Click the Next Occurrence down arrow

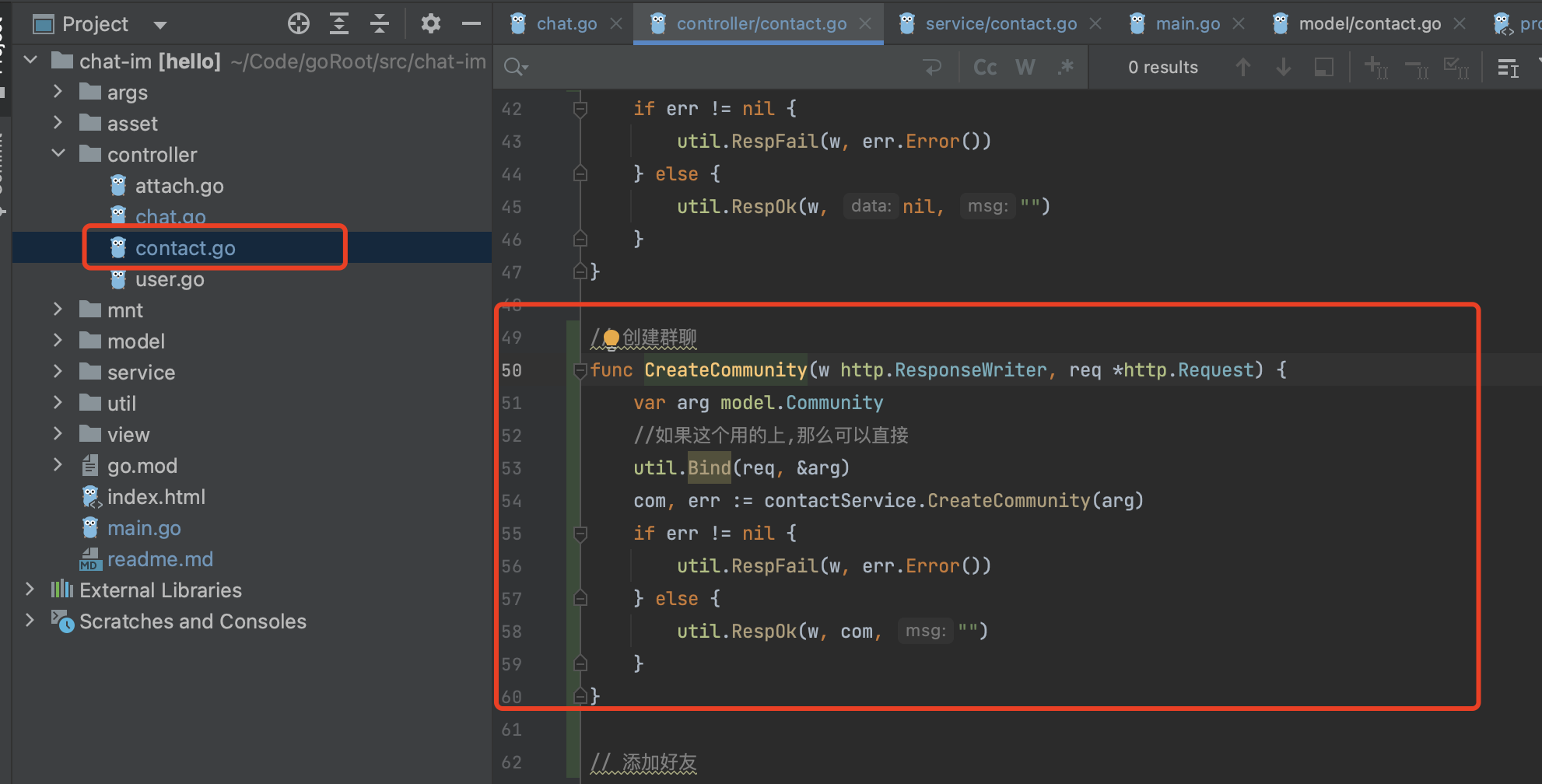click(1283, 67)
